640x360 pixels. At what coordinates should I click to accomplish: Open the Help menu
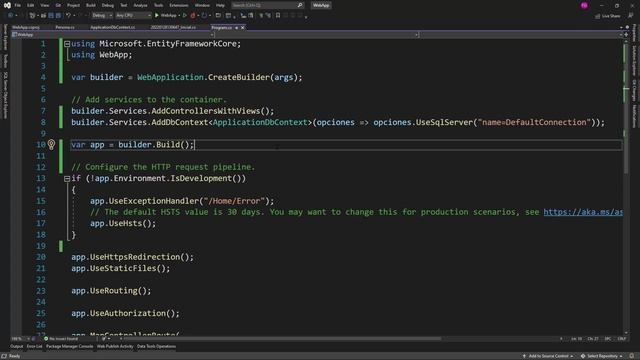click(220, 5)
